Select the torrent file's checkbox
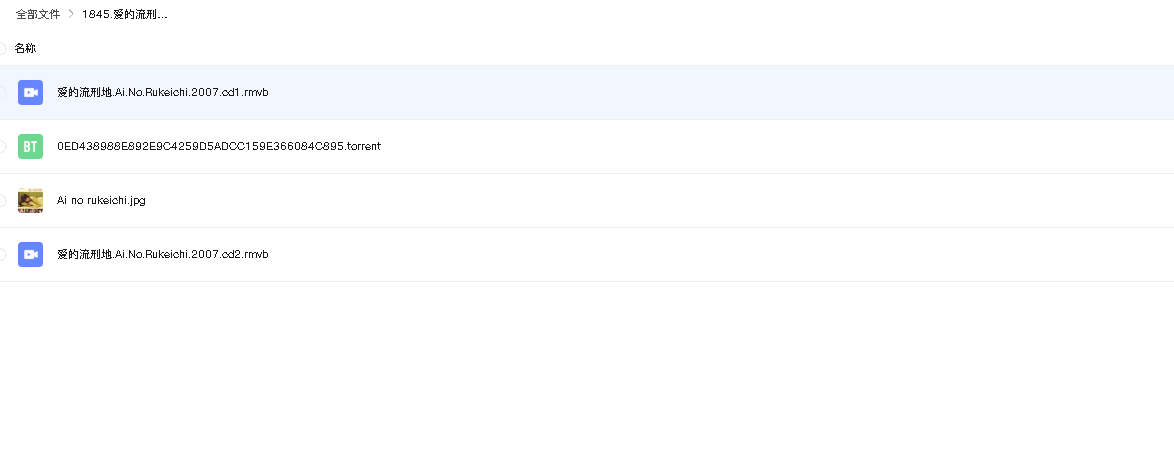Image resolution: width=1174 pixels, height=466 pixels. [2, 146]
